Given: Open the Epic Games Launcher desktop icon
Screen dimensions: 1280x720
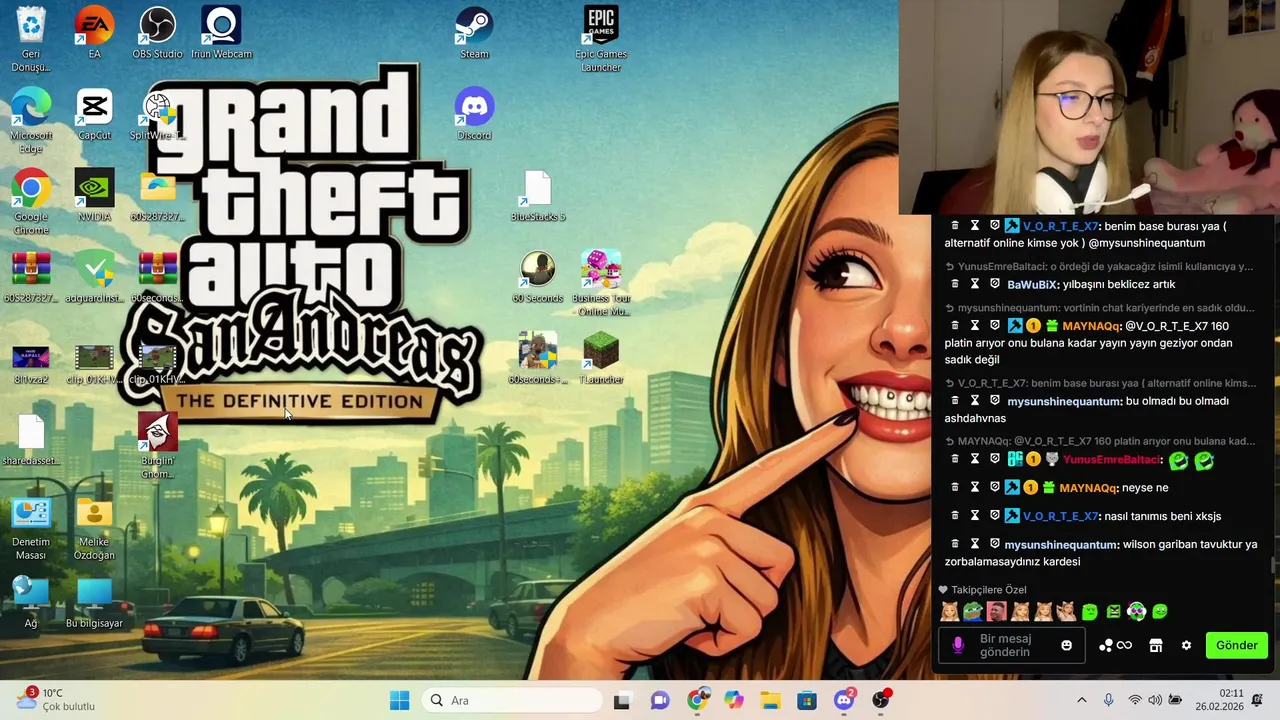Looking at the screenshot, I should tap(600, 39).
